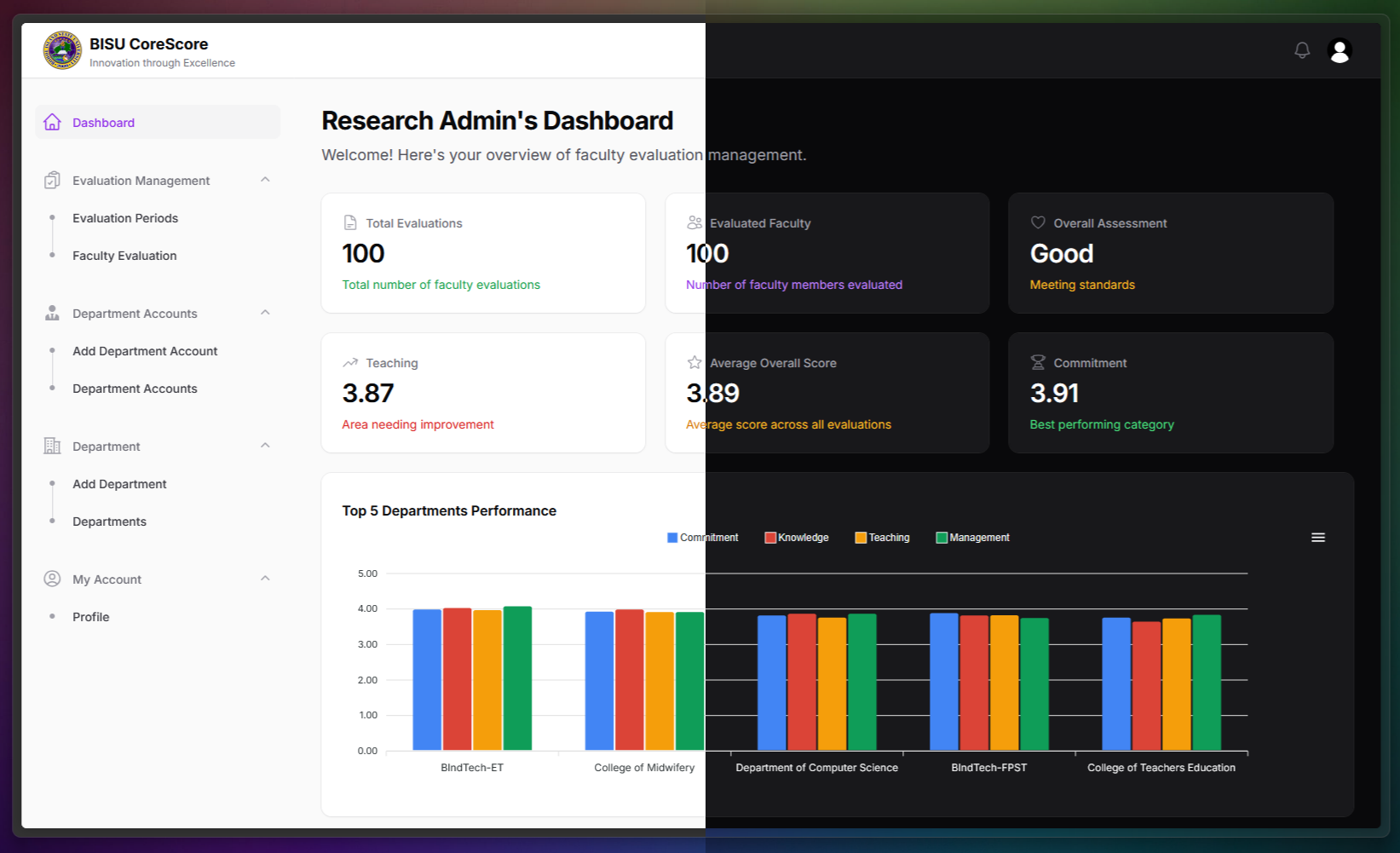Image resolution: width=1400 pixels, height=853 pixels.
Task: Toggle the Commitment series in the chart legend
Action: (x=702, y=537)
